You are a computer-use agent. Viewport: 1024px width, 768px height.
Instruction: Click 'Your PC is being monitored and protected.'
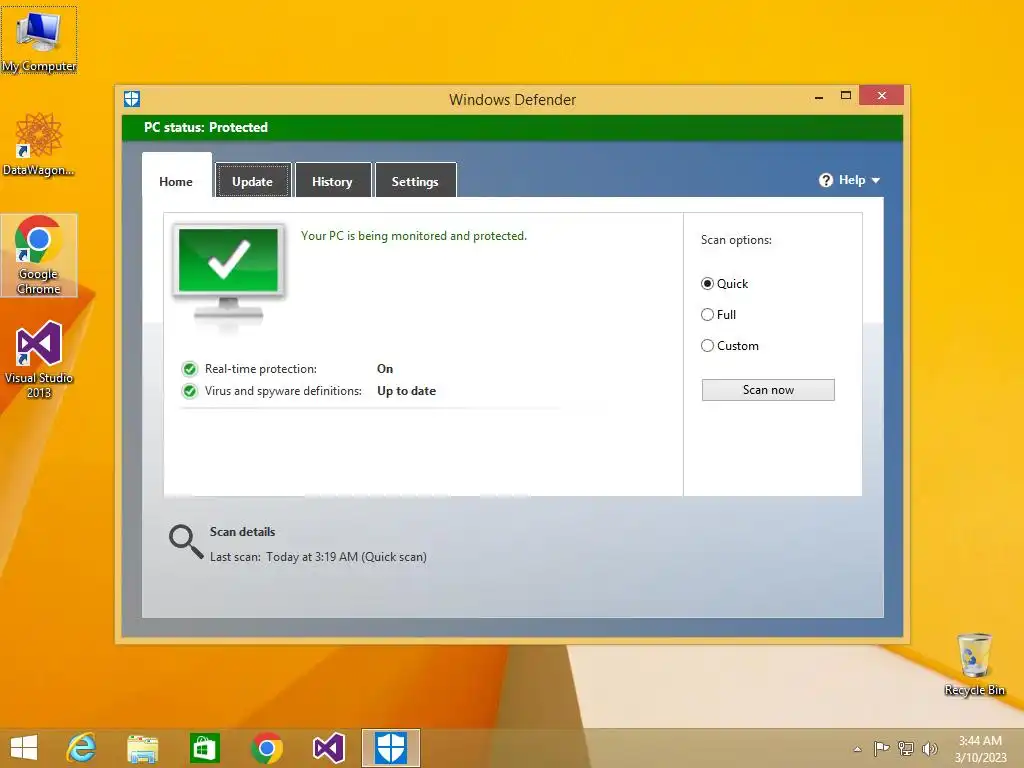(x=413, y=236)
